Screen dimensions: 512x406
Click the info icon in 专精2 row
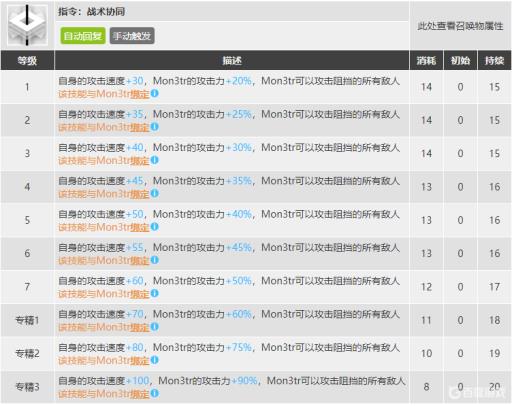154,360
